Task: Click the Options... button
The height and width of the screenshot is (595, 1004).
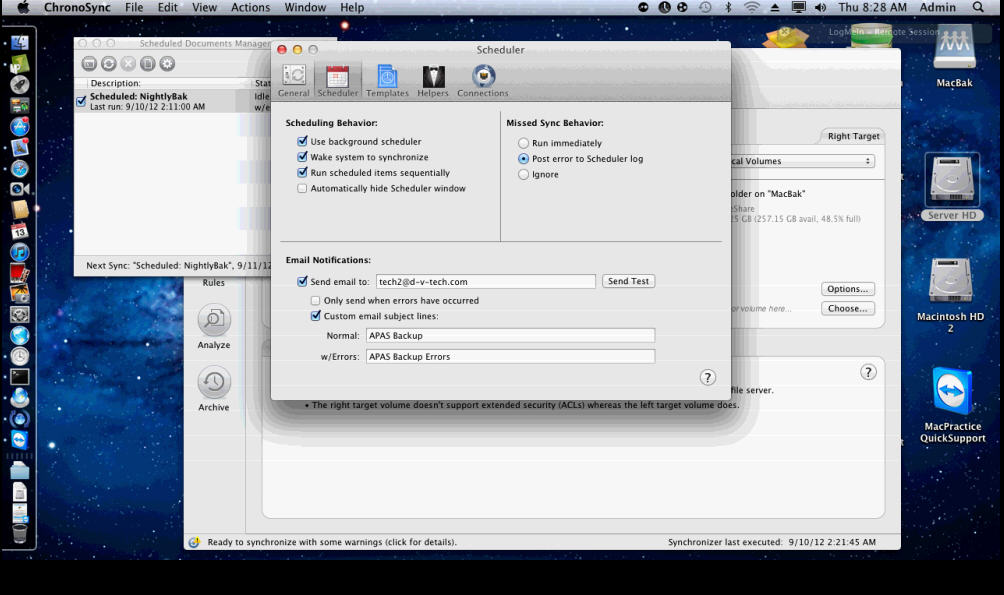Action: tap(848, 289)
